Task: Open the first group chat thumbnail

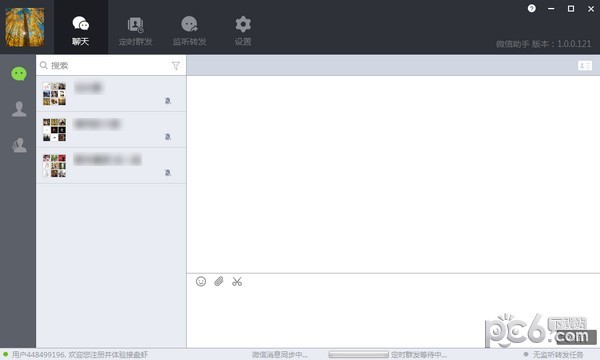Action: [x=54, y=94]
